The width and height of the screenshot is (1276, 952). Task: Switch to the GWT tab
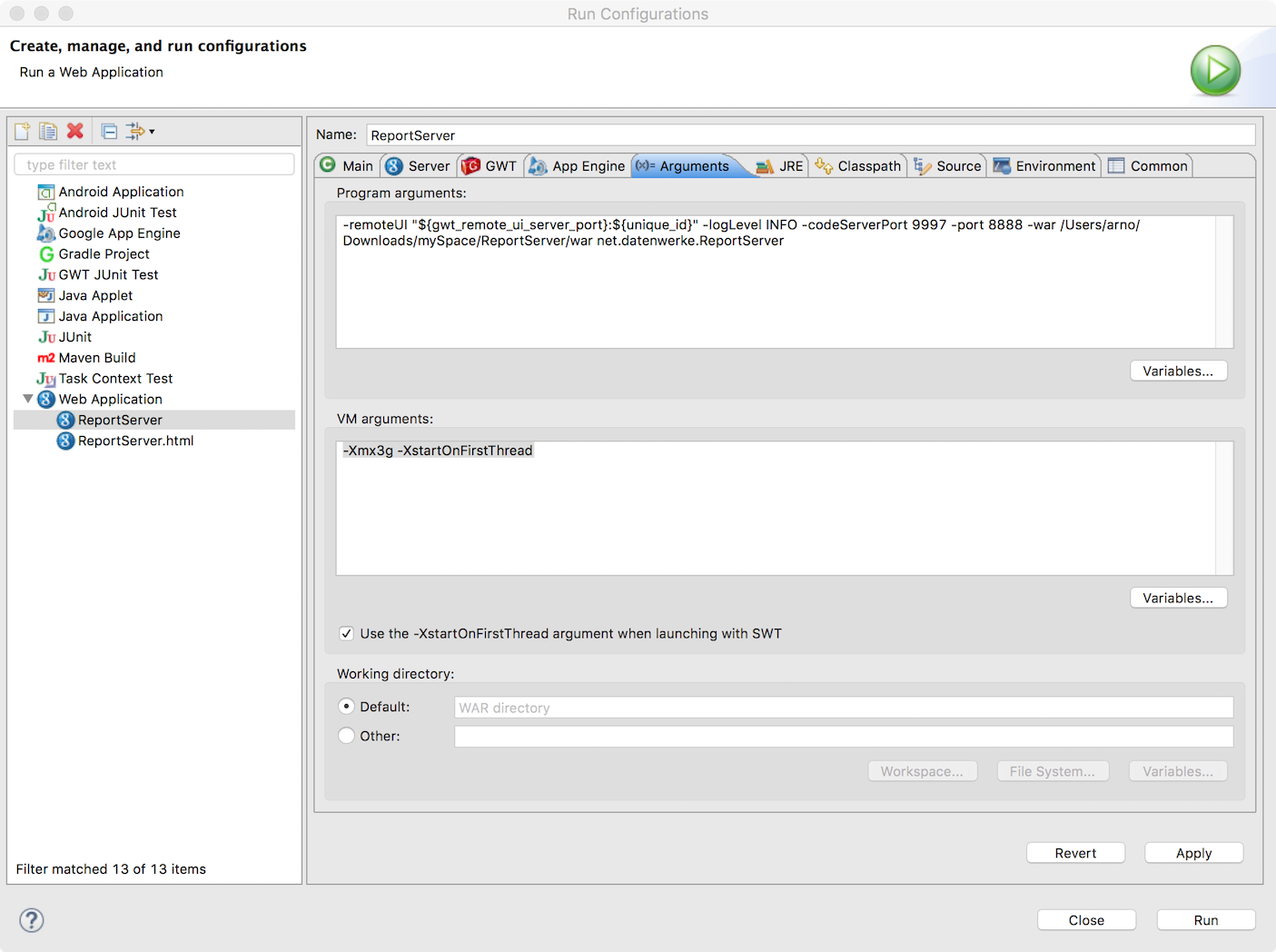click(x=490, y=165)
